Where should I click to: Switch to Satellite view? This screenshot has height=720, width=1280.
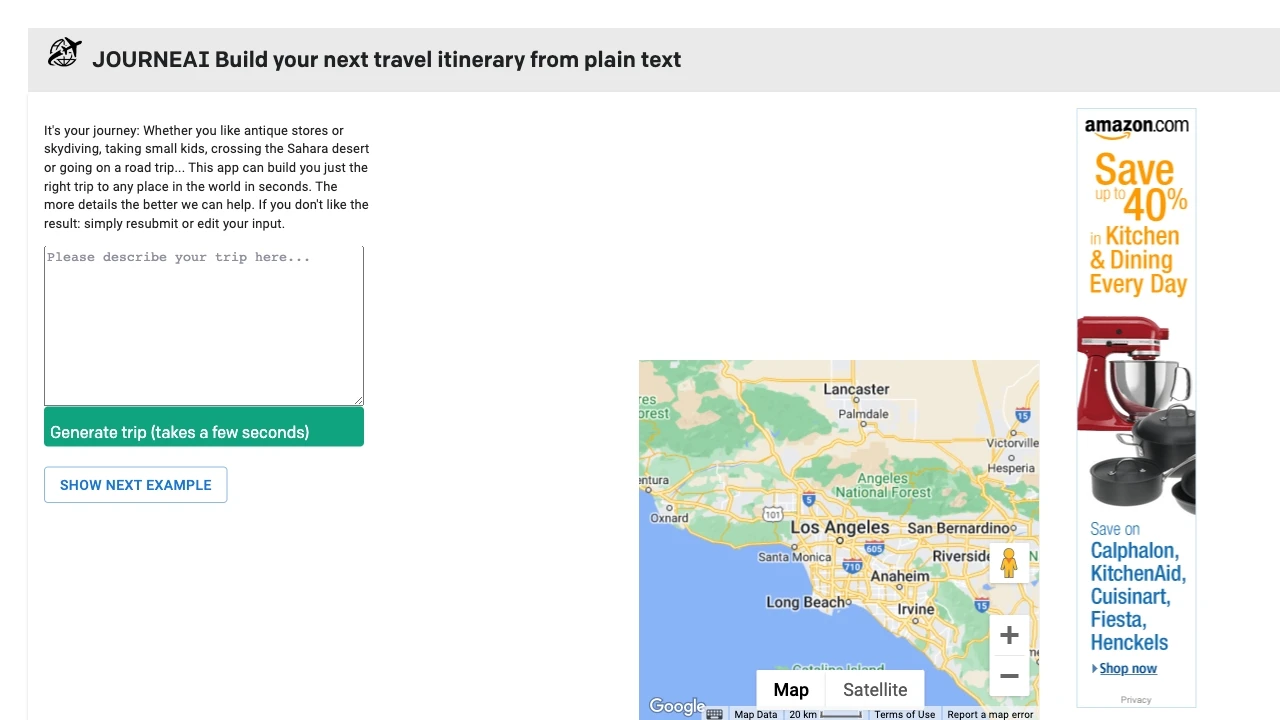pyautogui.click(x=874, y=689)
